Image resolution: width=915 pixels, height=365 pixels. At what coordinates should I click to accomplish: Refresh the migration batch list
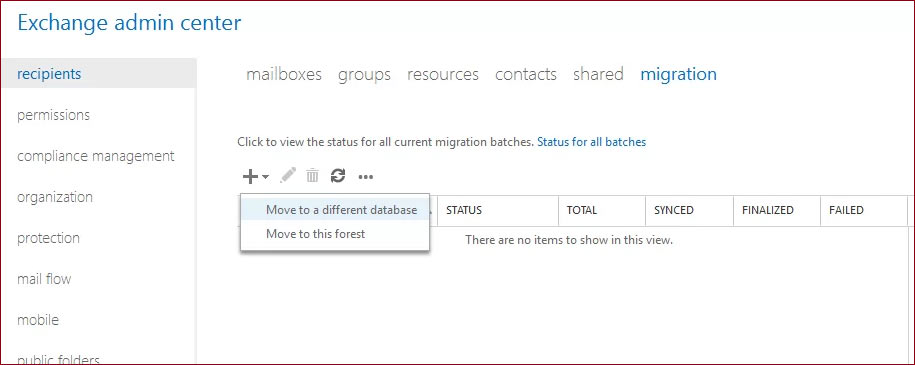(338, 175)
